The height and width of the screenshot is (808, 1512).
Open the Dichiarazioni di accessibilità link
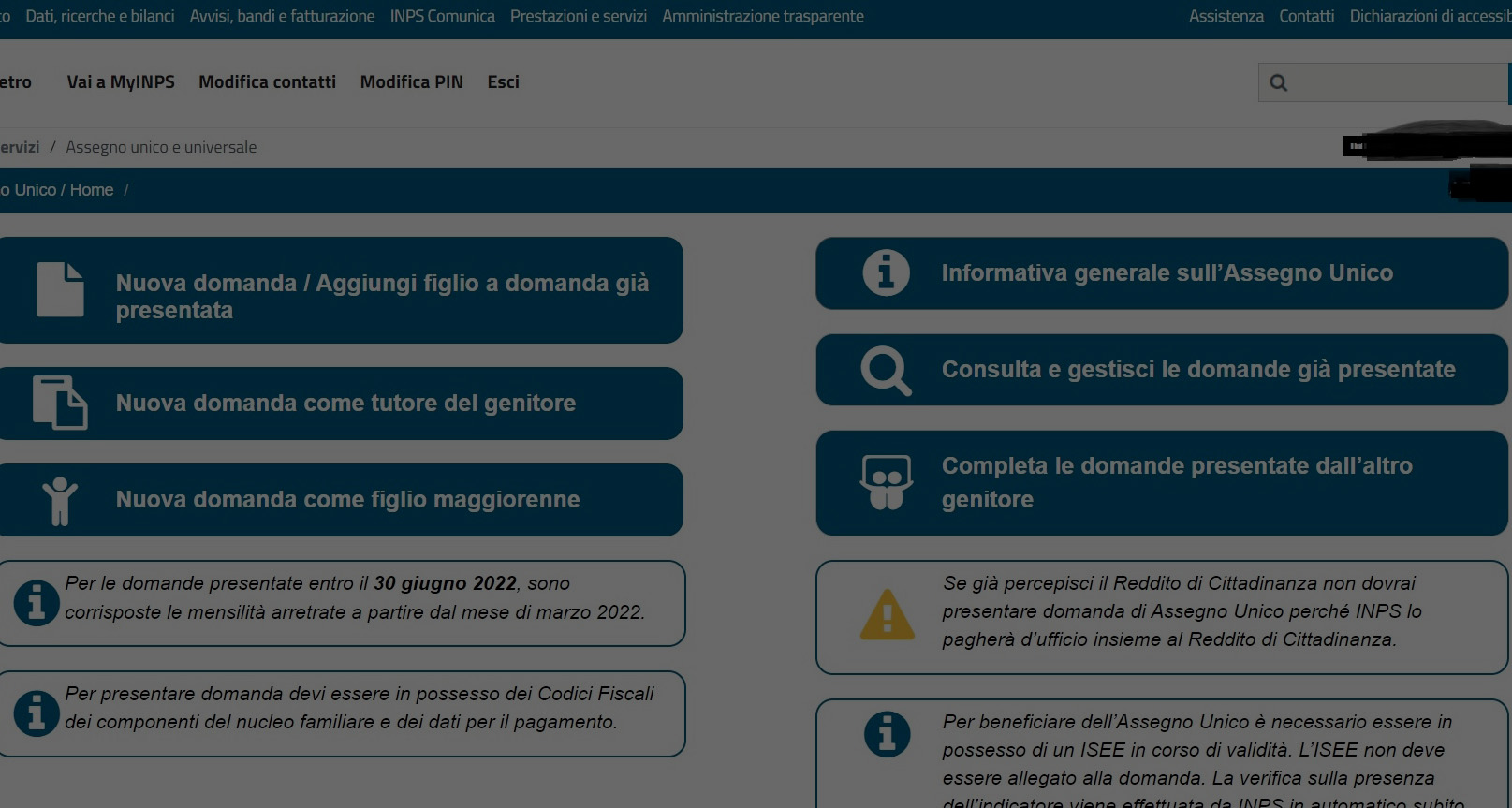point(1431,16)
